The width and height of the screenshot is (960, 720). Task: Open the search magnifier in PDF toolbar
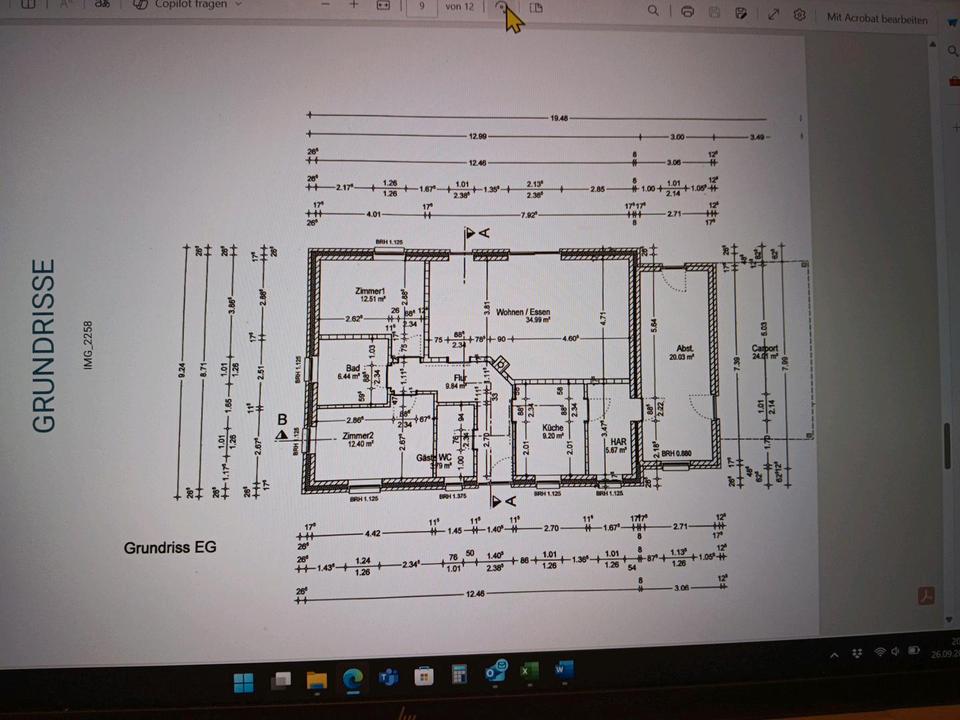653,11
